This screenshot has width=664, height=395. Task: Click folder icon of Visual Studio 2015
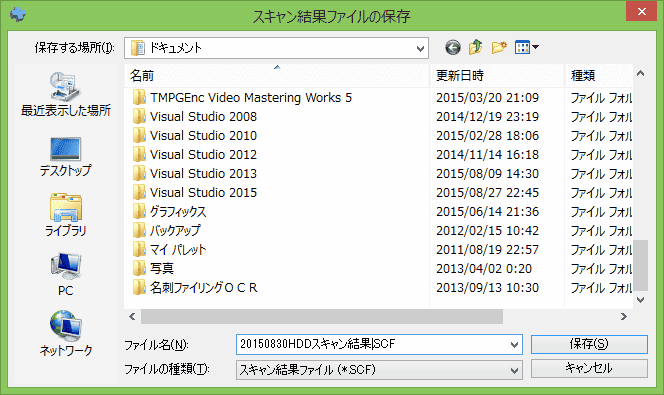click(x=139, y=193)
